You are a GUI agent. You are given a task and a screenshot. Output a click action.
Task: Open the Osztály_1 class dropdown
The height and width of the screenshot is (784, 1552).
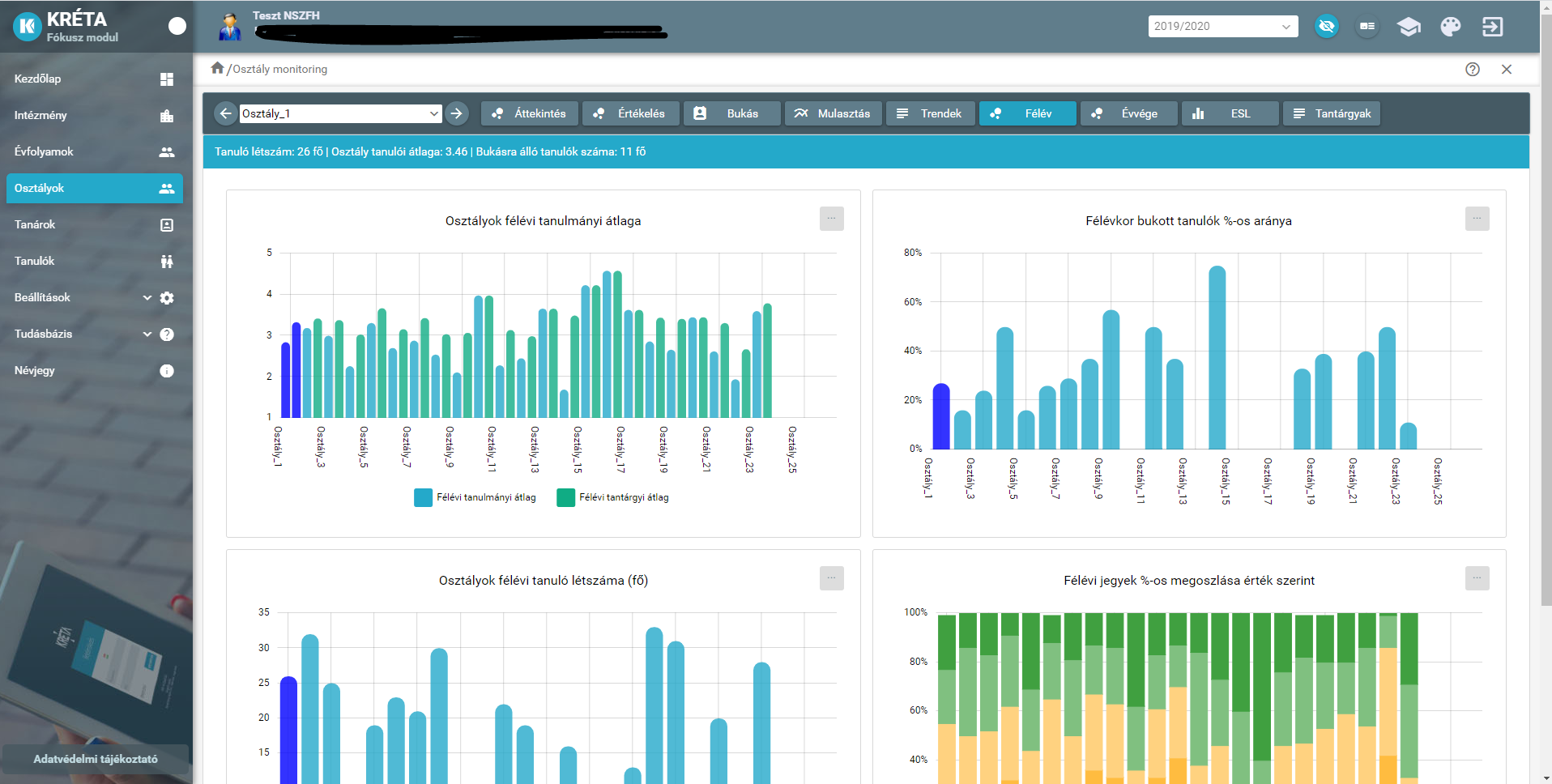340,113
